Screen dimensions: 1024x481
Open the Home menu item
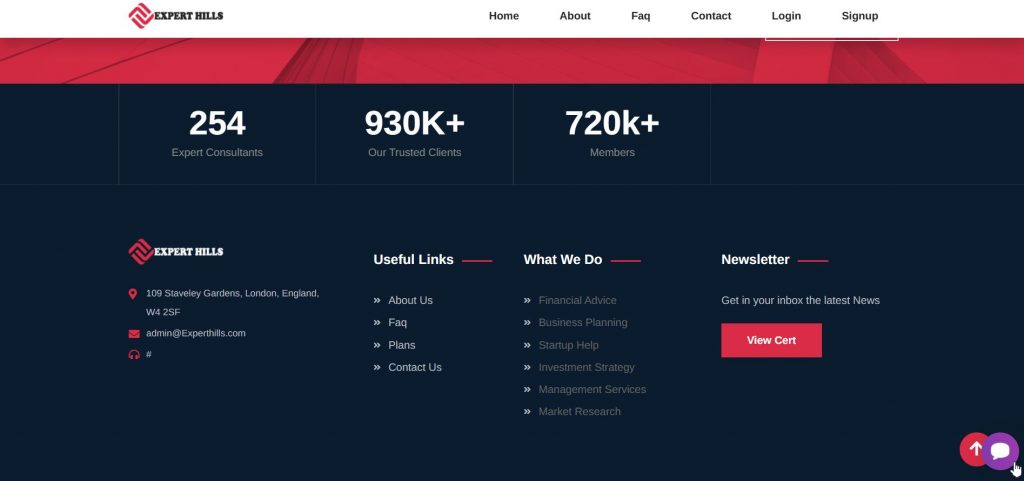[x=504, y=16]
